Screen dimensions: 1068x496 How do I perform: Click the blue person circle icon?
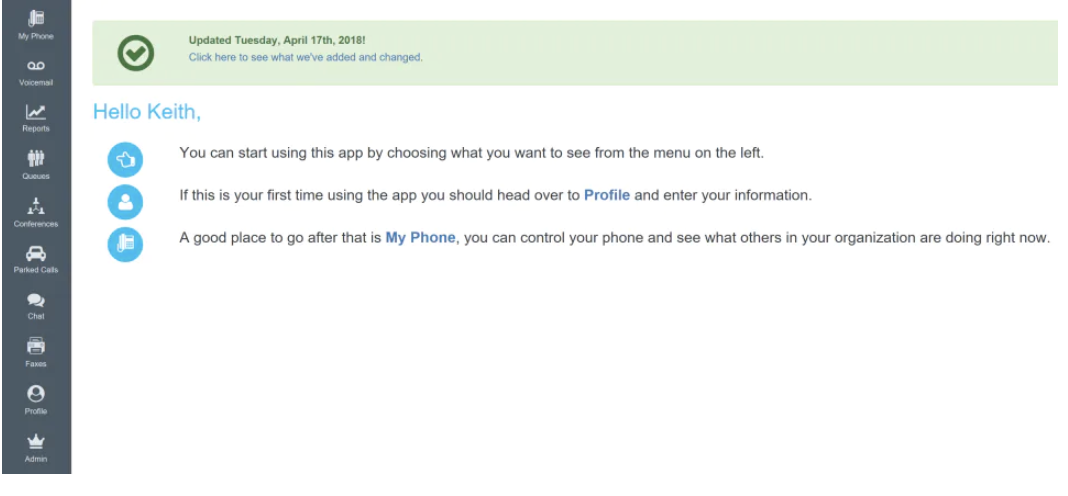[125, 201]
